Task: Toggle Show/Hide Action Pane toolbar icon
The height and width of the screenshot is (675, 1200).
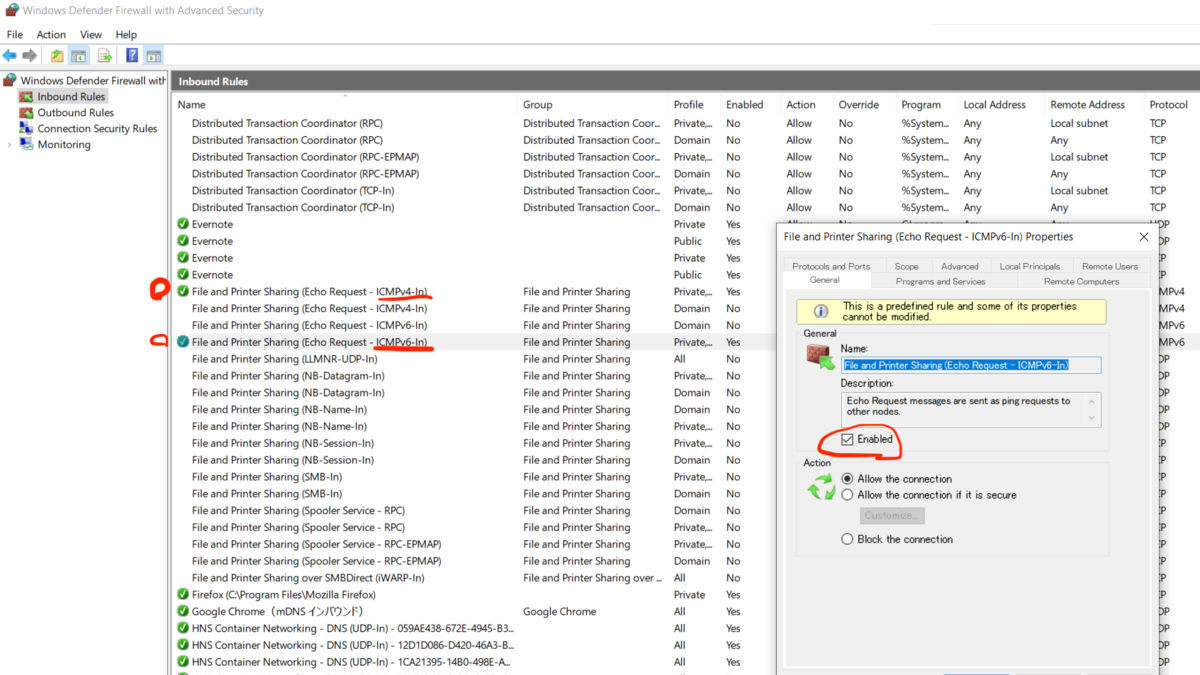Action: click(x=153, y=56)
